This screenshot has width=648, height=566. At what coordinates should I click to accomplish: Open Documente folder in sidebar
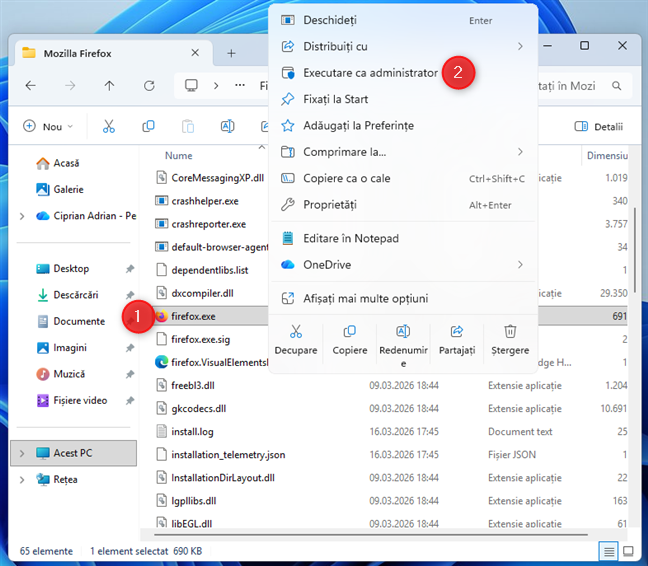coord(71,321)
